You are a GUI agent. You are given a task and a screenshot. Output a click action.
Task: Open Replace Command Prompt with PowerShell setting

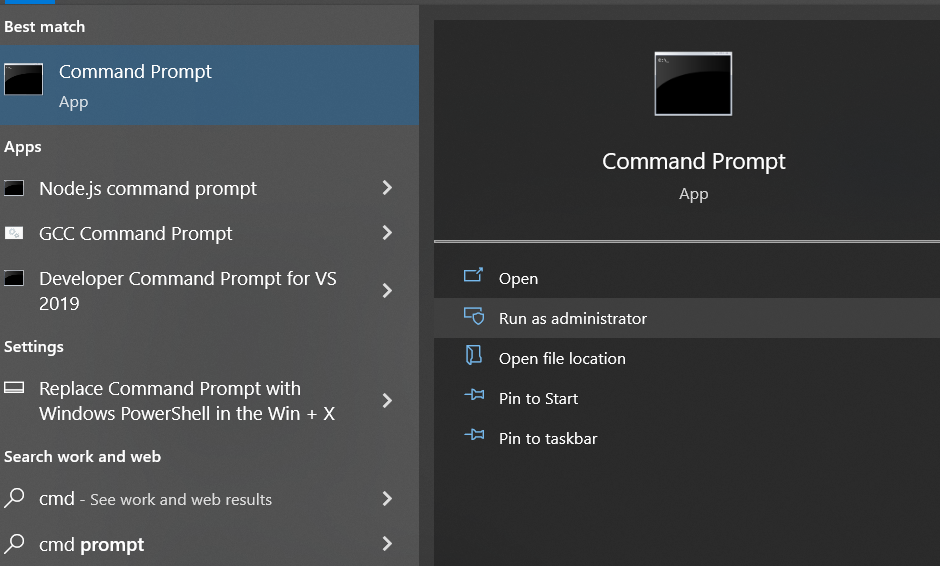click(186, 401)
